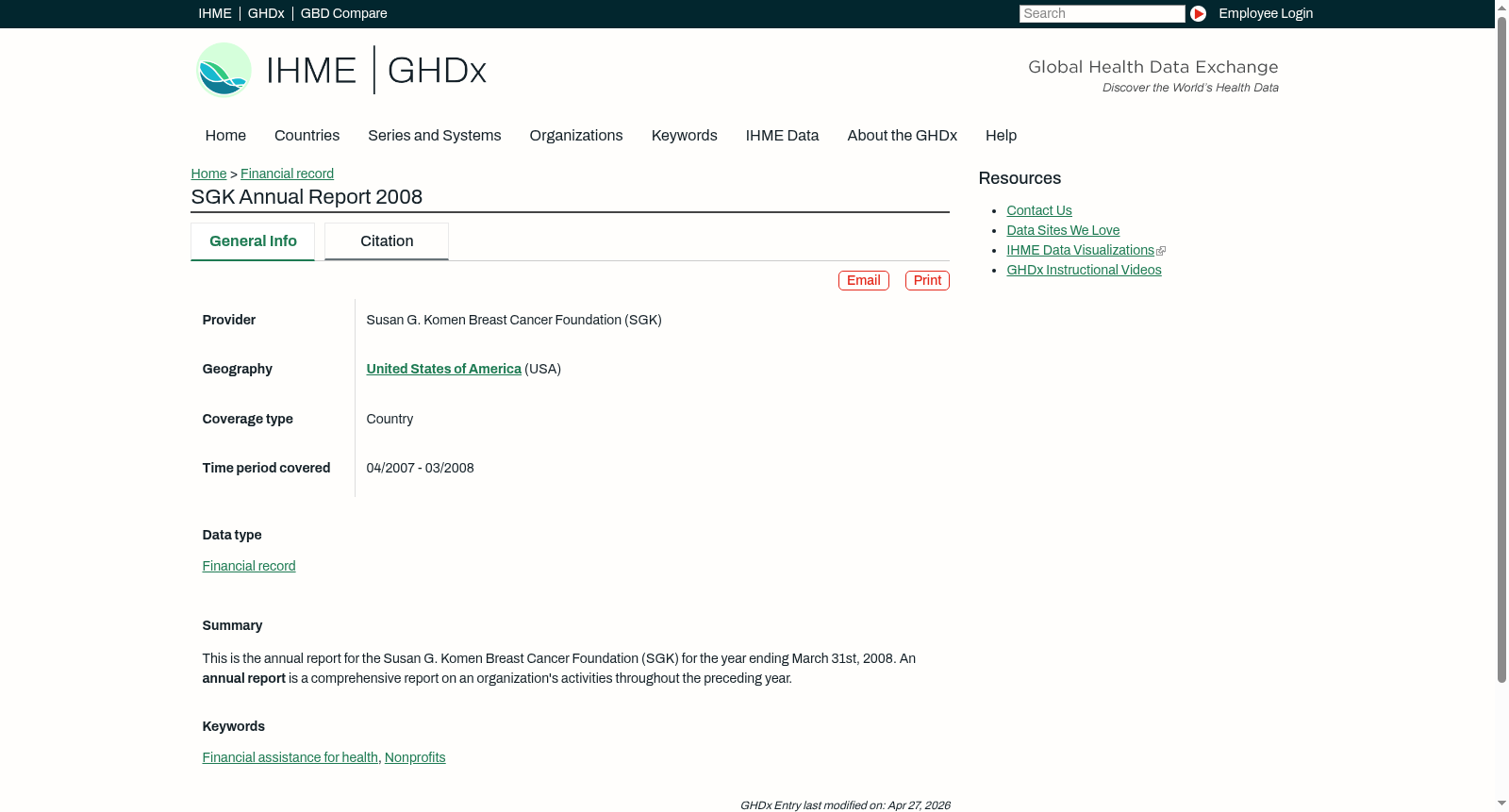
Task: Click the Financial record breadcrumb link
Action: [287, 174]
